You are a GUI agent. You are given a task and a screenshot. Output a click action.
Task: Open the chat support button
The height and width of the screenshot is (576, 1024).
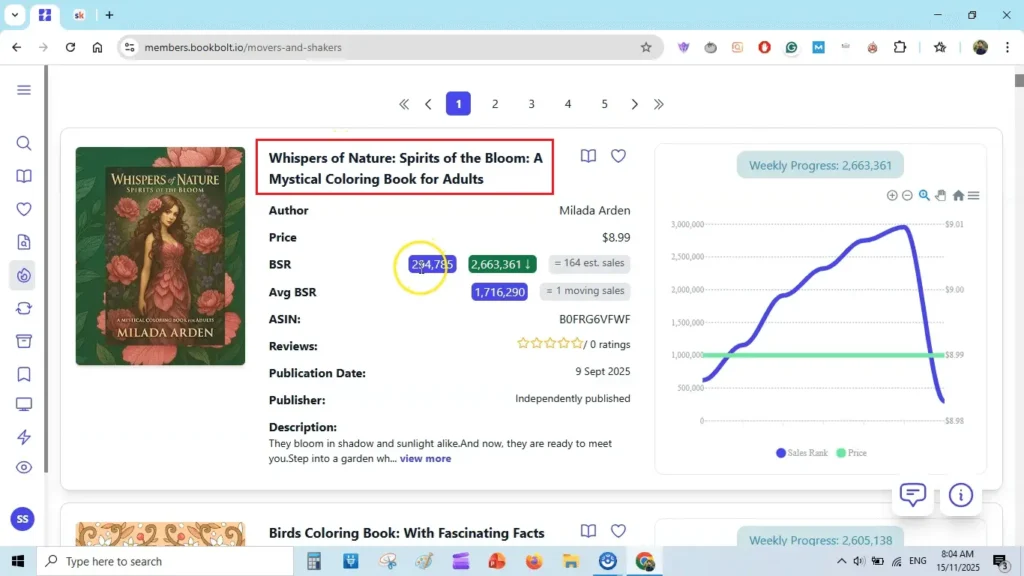click(x=912, y=495)
